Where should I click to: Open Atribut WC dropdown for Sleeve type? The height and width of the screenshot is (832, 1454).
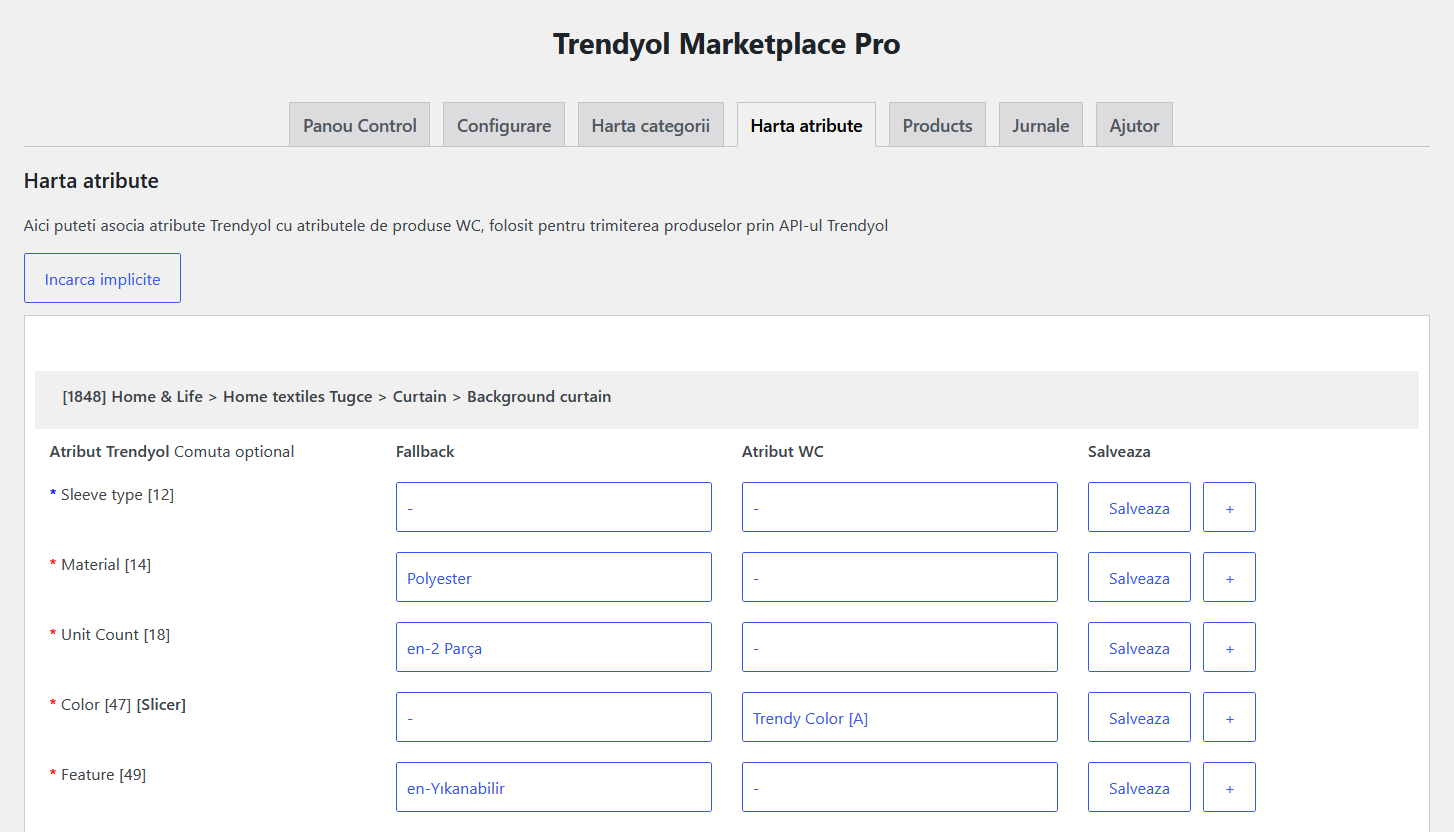point(900,507)
